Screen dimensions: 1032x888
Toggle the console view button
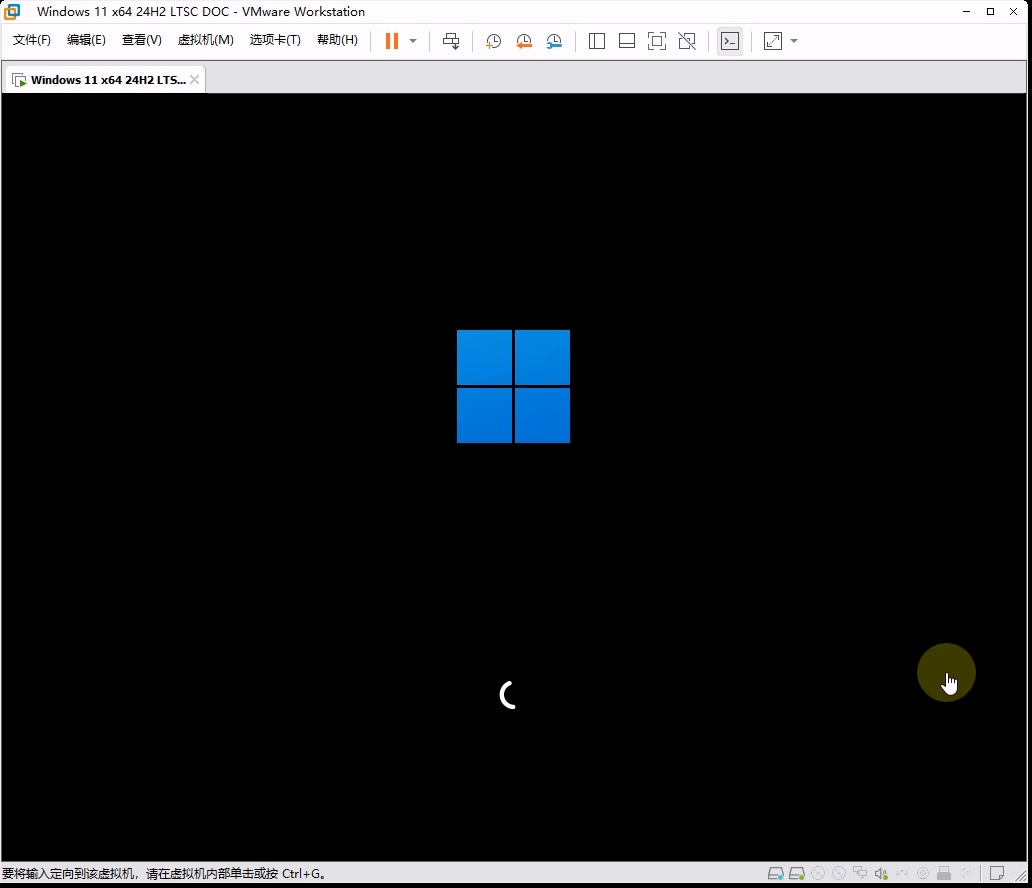coord(730,41)
